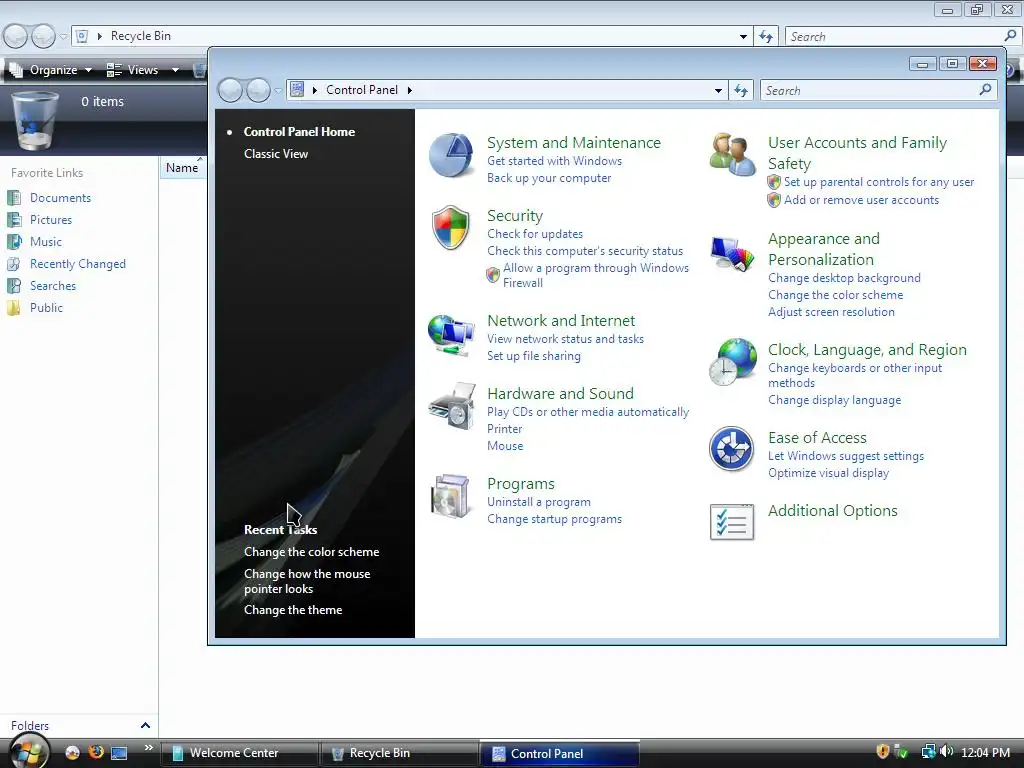Click Back up your computer link
The width and height of the screenshot is (1024, 768).
549,178
